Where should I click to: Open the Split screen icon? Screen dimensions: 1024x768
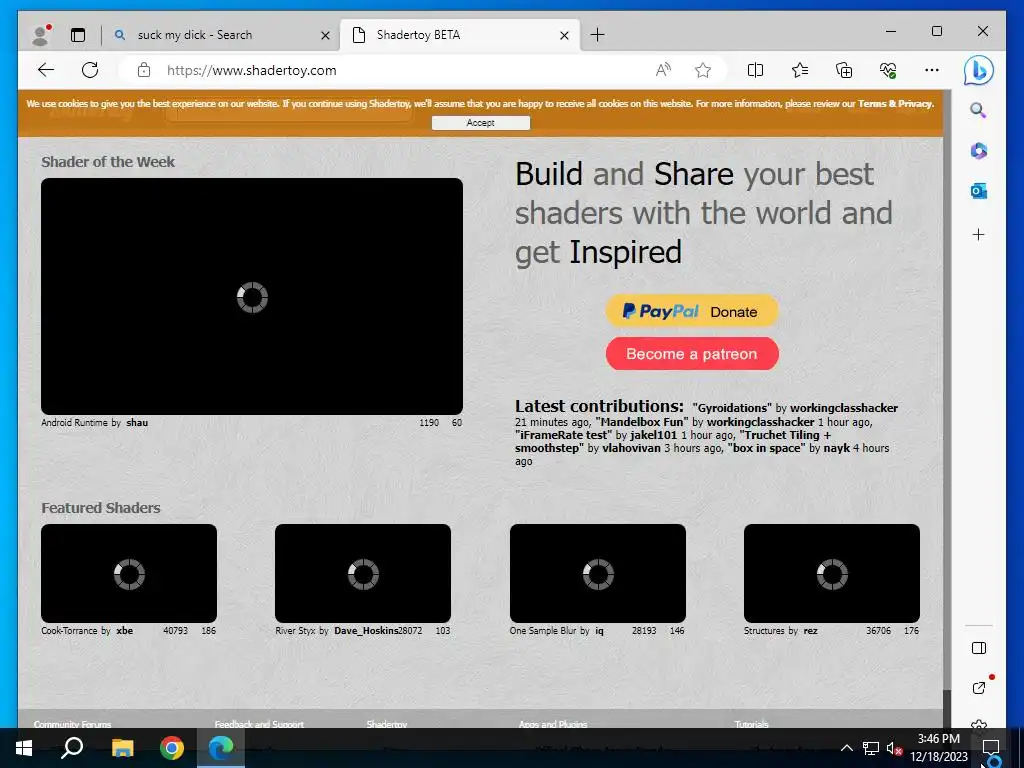click(x=755, y=70)
